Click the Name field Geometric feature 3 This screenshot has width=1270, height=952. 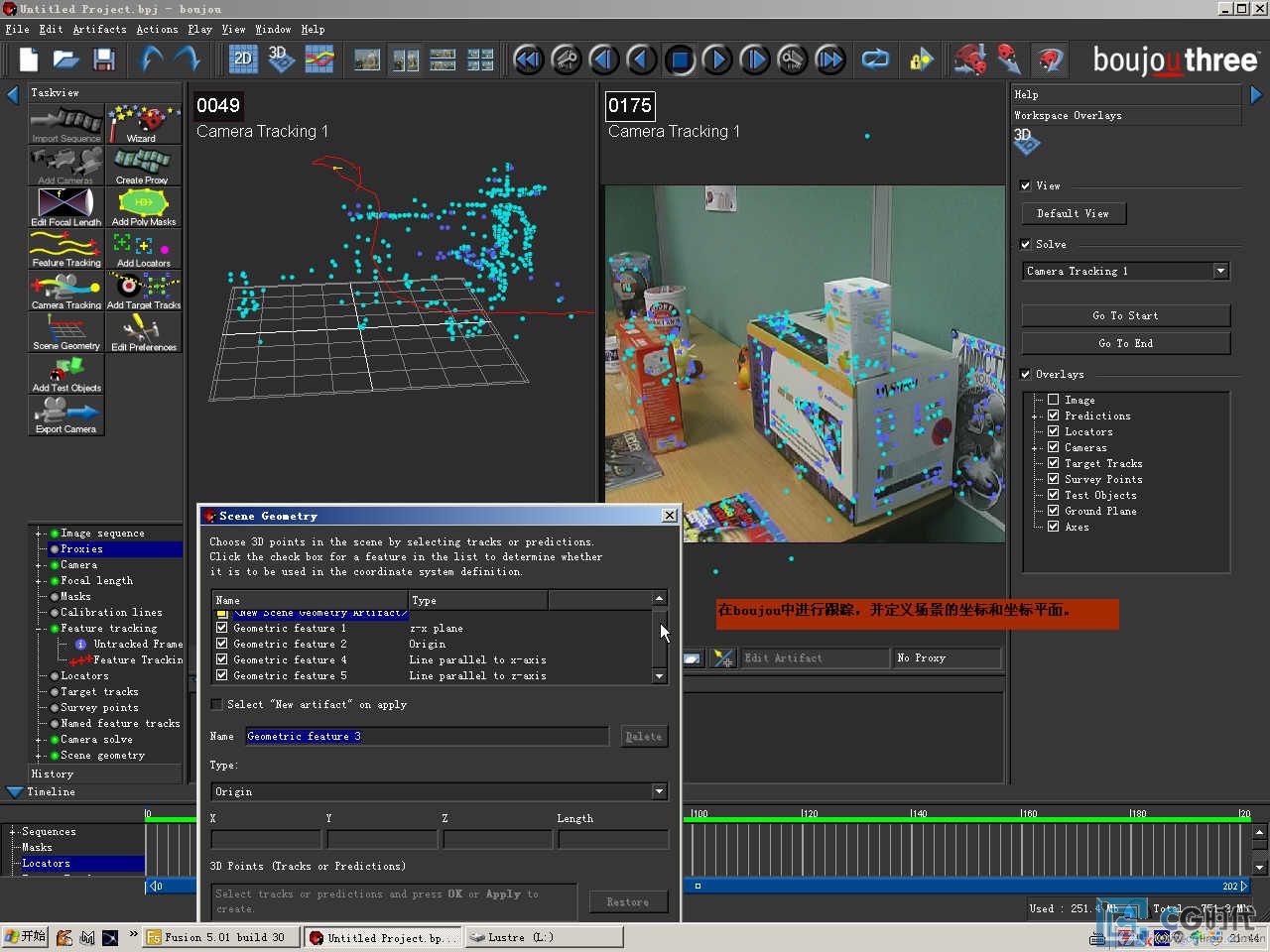click(x=427, y=736)
